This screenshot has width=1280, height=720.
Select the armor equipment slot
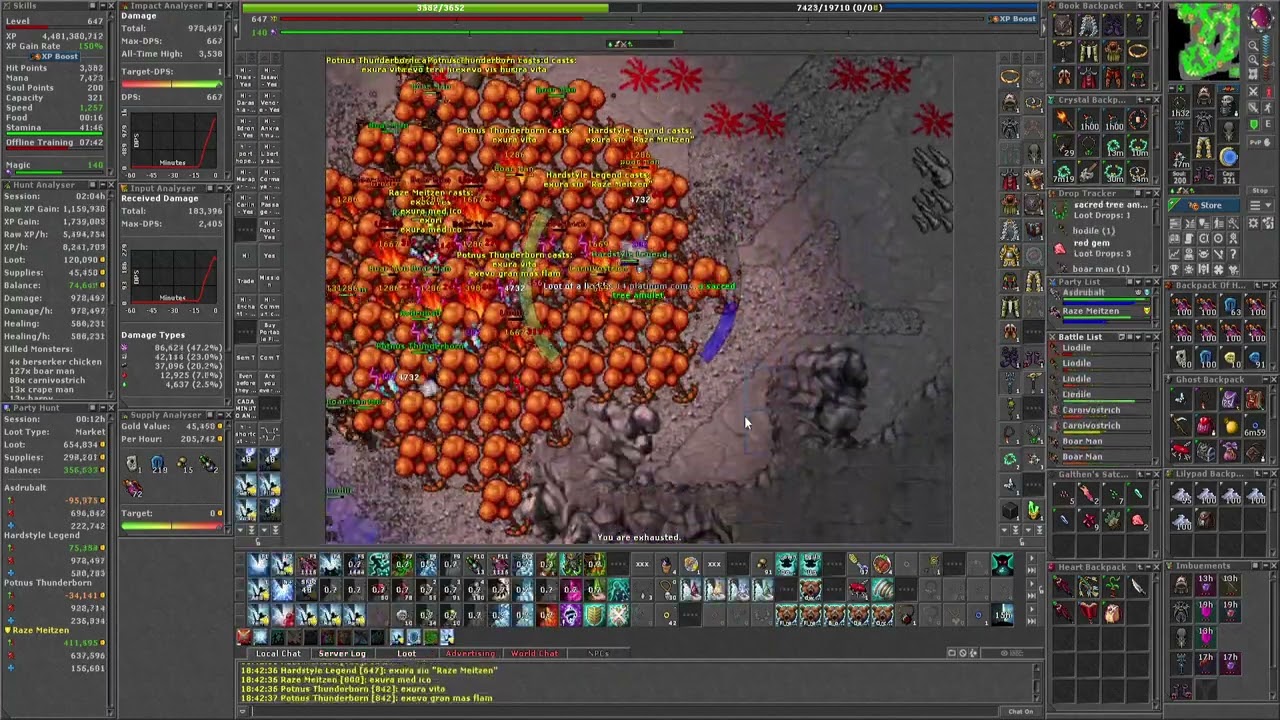pyautogui.click(x=1206, y=121)
